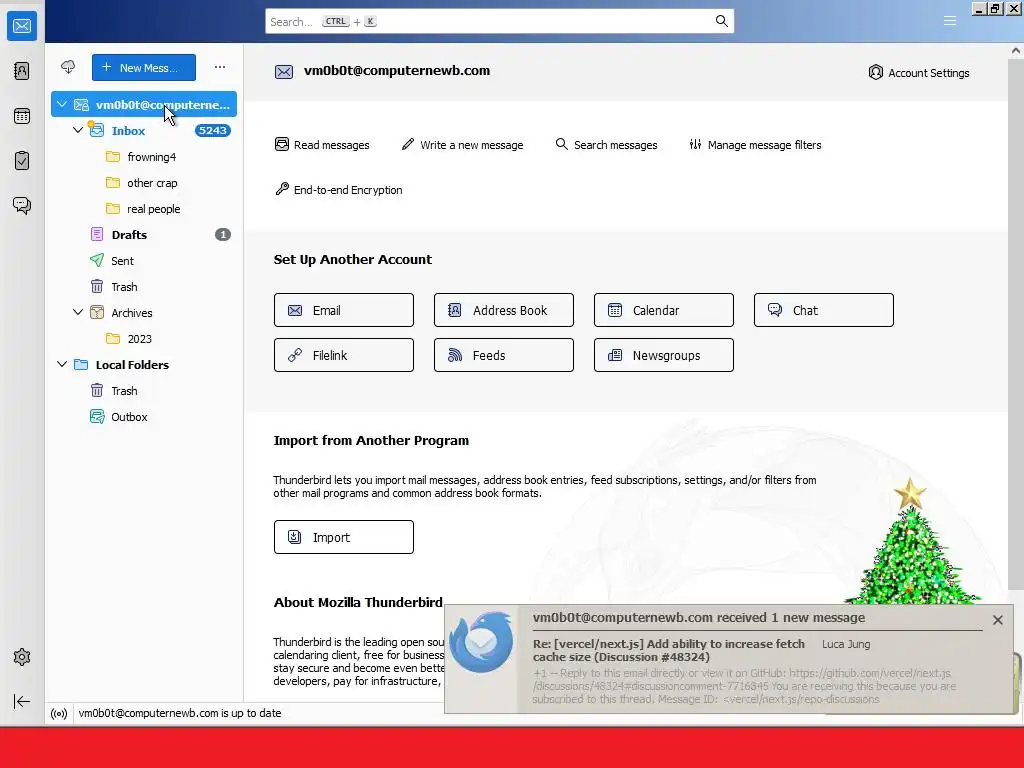Viewport: 1024px width, 768px height.
Task: Open the Mail space icon
Action: [x=22, y=26]
